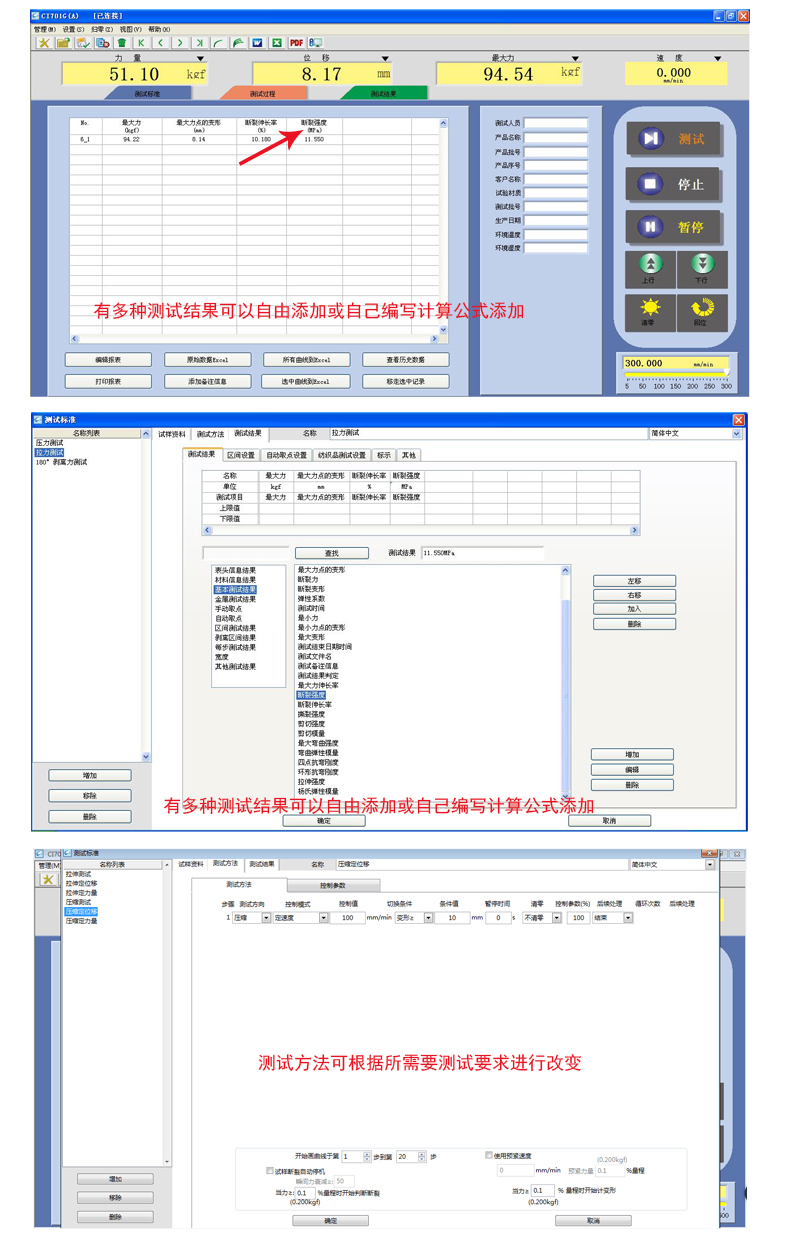
Task: Click the PDF export toolbar icon
Action: coord(296,43)
